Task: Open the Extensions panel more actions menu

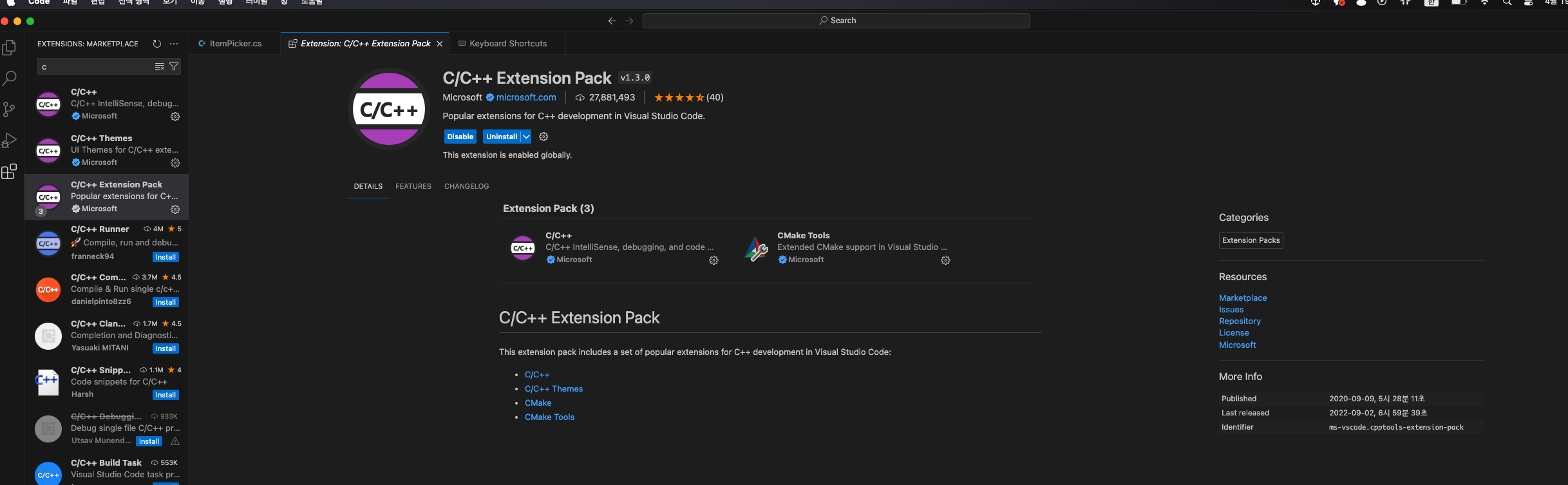Action: (174, 44)
